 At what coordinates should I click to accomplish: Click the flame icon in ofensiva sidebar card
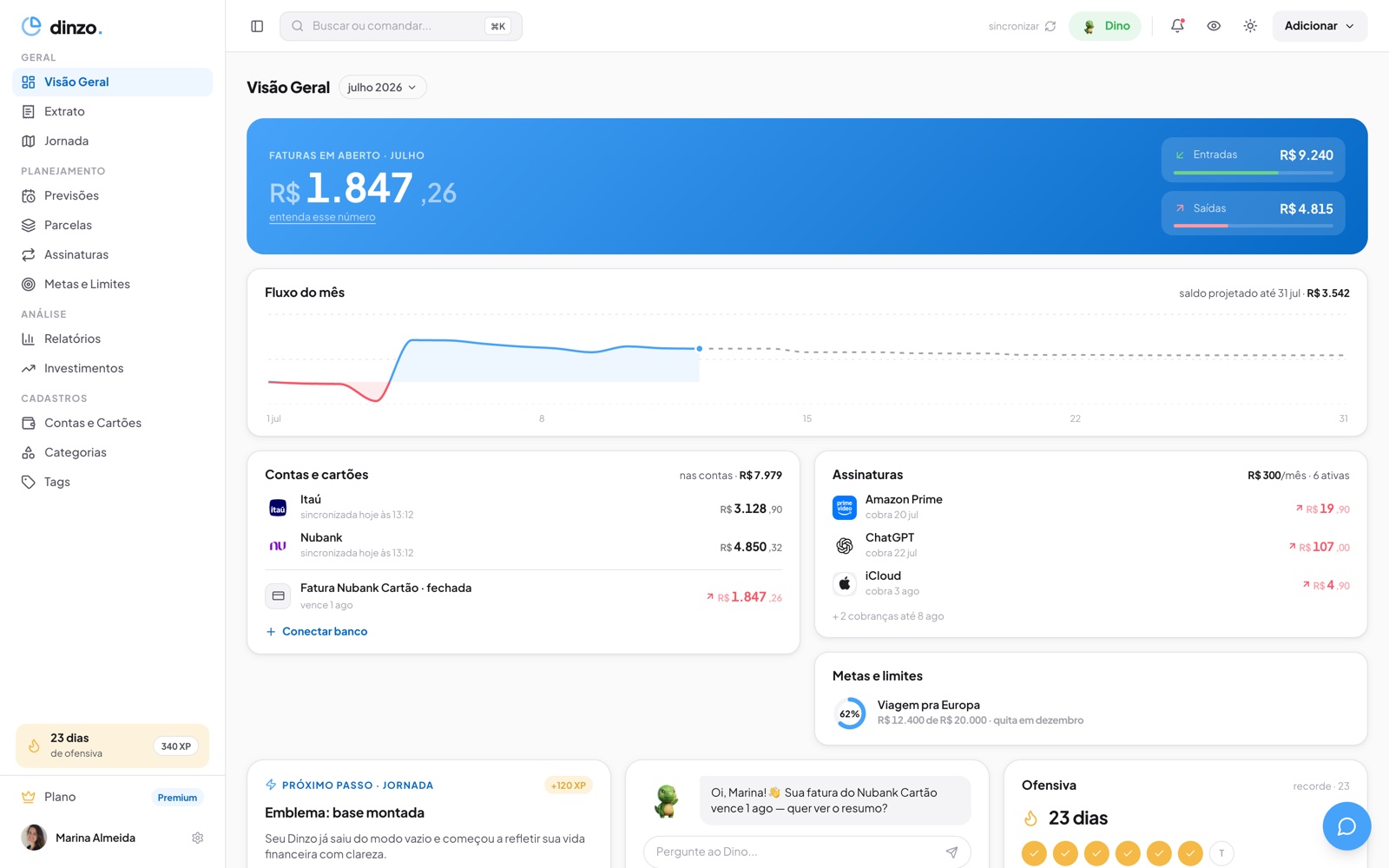[34, 746]
